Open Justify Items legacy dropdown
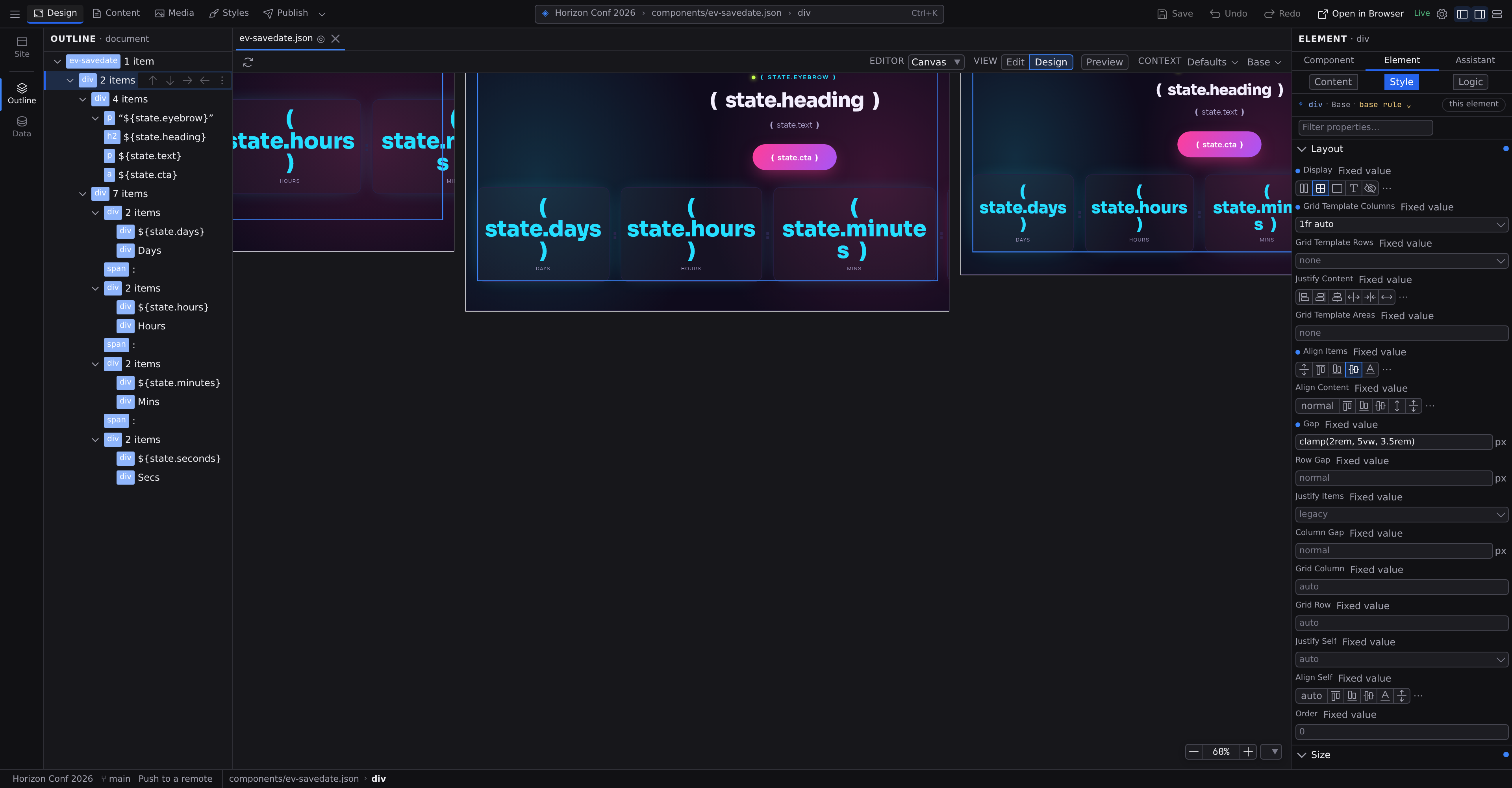The height and width of the screenshot is (788, 1512). tap(1401, 515)
